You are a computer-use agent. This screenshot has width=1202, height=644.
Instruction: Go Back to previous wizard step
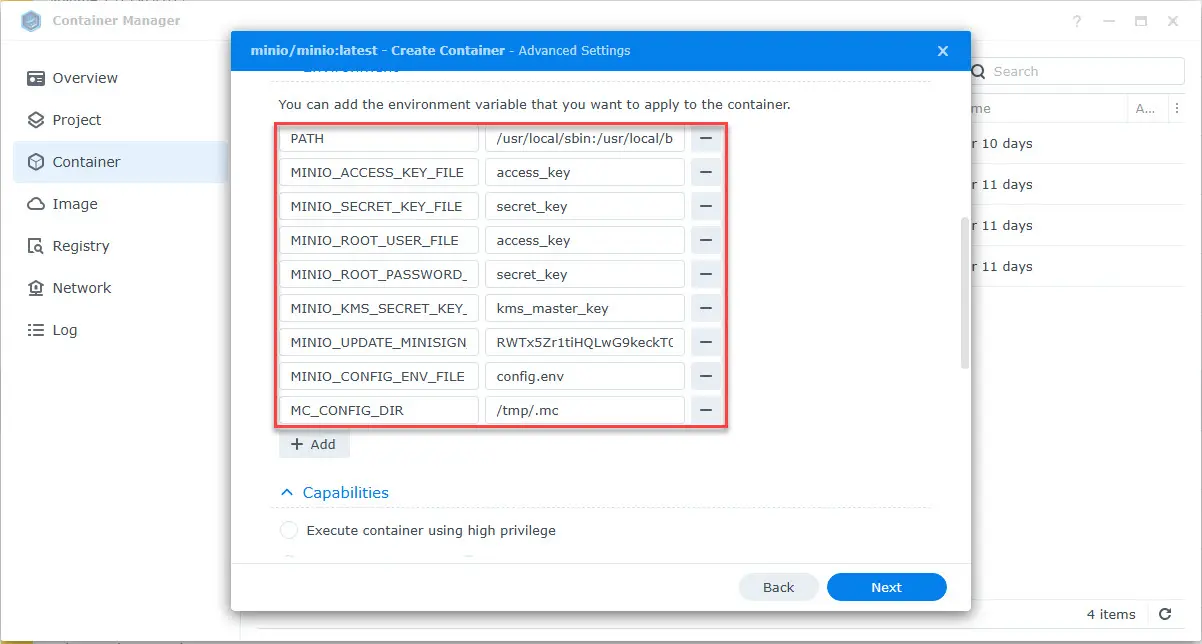pyautogui.click(x=778, y=587)
